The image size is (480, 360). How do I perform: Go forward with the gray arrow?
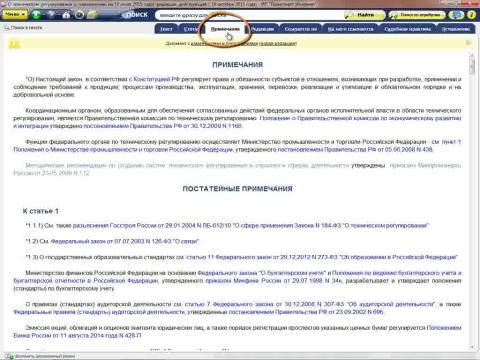[x=51, y=15]
